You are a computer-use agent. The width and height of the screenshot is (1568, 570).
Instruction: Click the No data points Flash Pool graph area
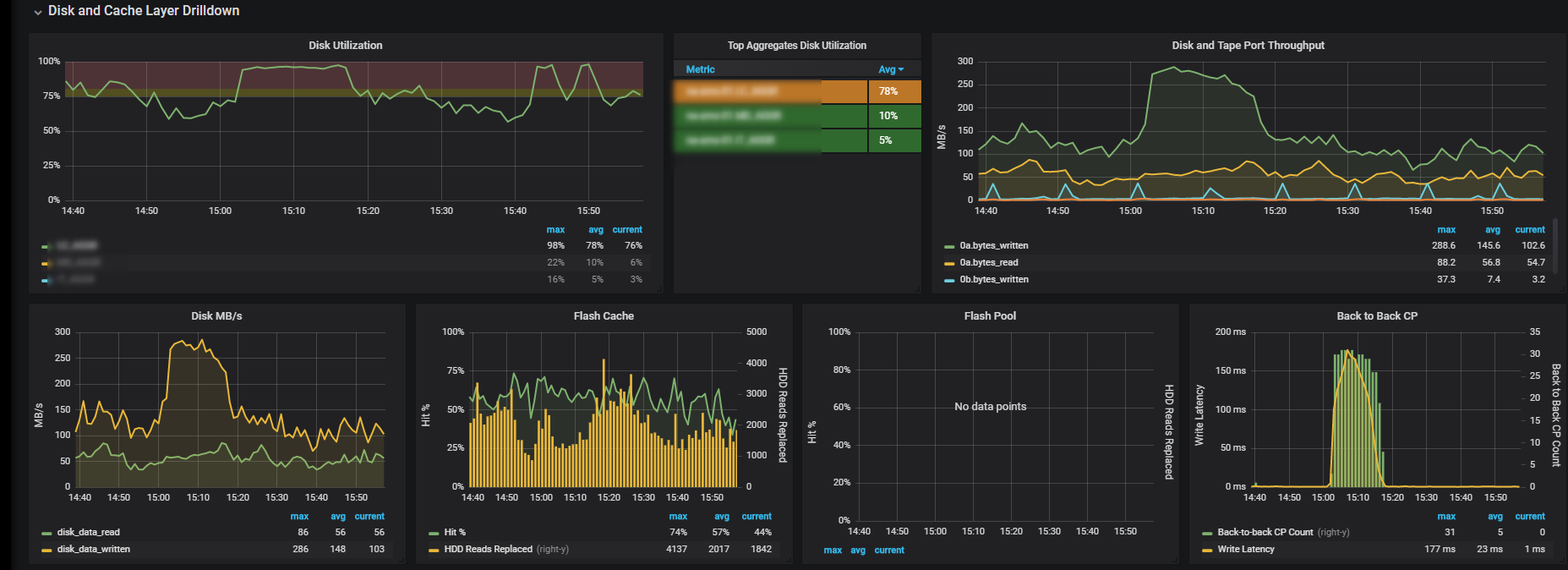click(x=990, y=407)
